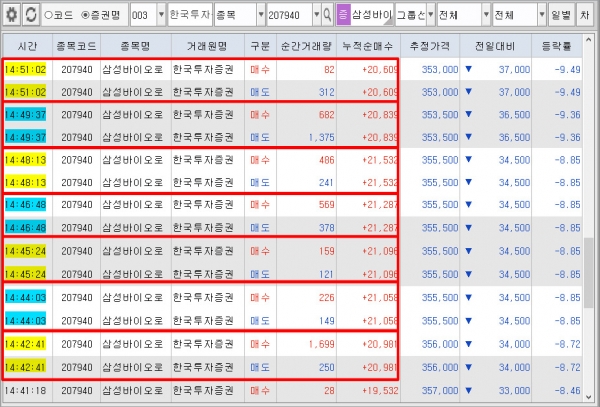The height and width of the screenshot is (407, 600).
Task: Click the cumulative value +19,532
Action: point(380,391)
